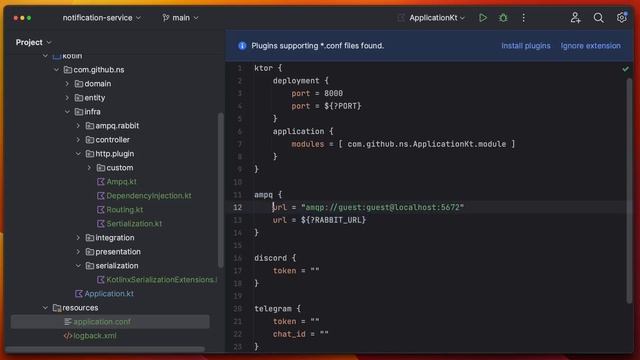Open Ampq.kt file
Image resolution: width=640 pixels, height=360 pixels.
[121, 182]
